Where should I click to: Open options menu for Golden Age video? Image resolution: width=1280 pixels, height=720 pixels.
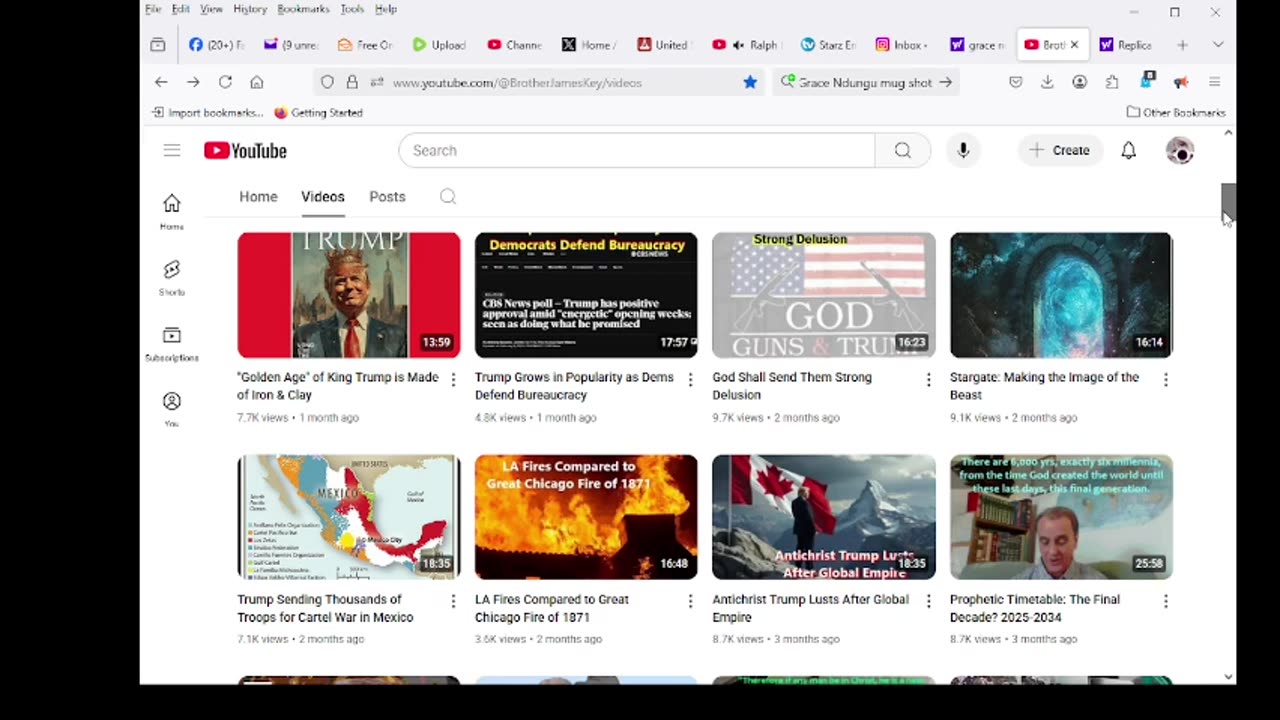click(x=453, y=379)
